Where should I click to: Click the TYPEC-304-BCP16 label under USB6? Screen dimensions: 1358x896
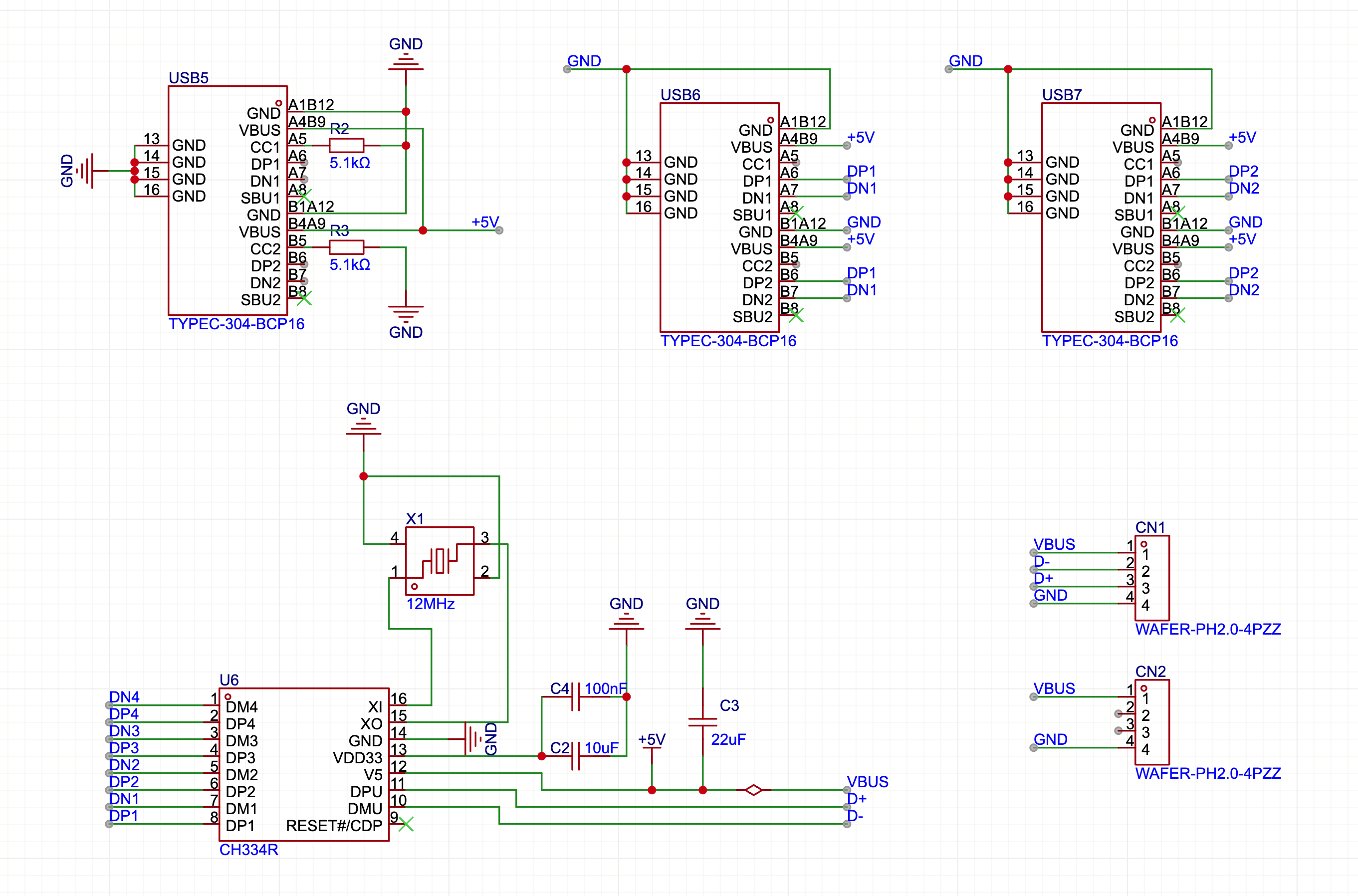(x=728, y=341)
